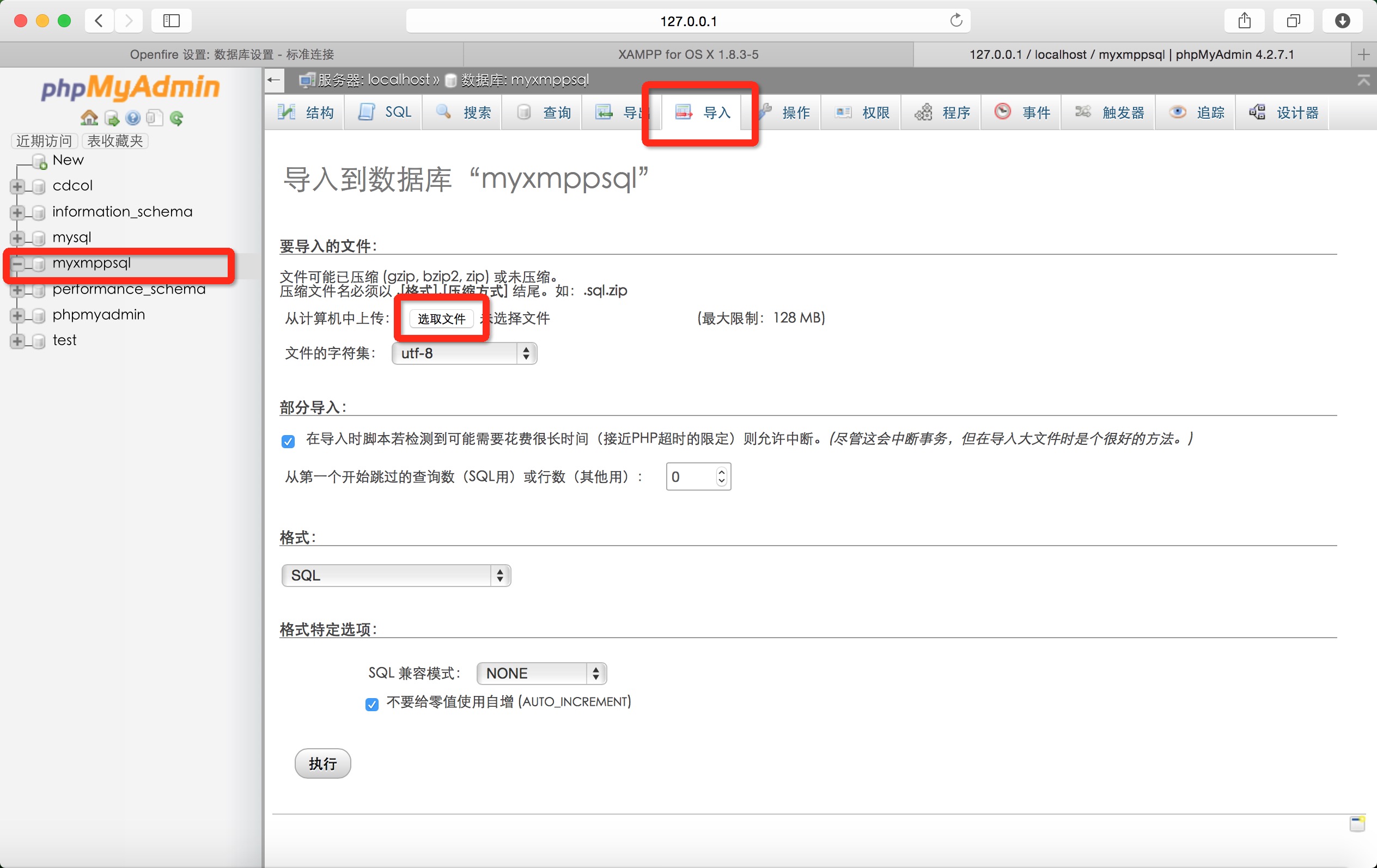Open the documentation pages icon
This screenshot has height=868, width=1377.
tap(154, 118)
